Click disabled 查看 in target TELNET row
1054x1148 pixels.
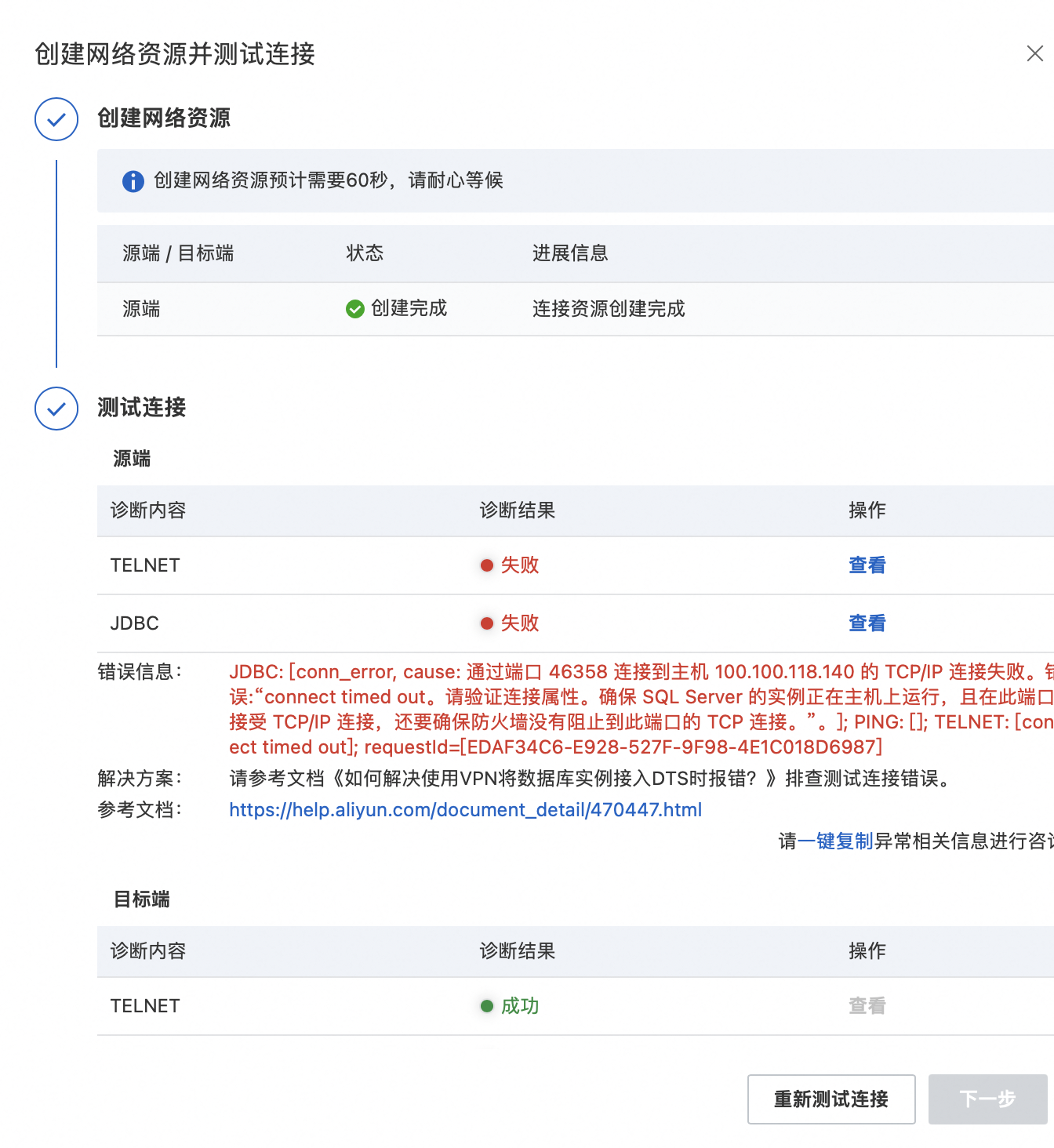click(867, 1006)
